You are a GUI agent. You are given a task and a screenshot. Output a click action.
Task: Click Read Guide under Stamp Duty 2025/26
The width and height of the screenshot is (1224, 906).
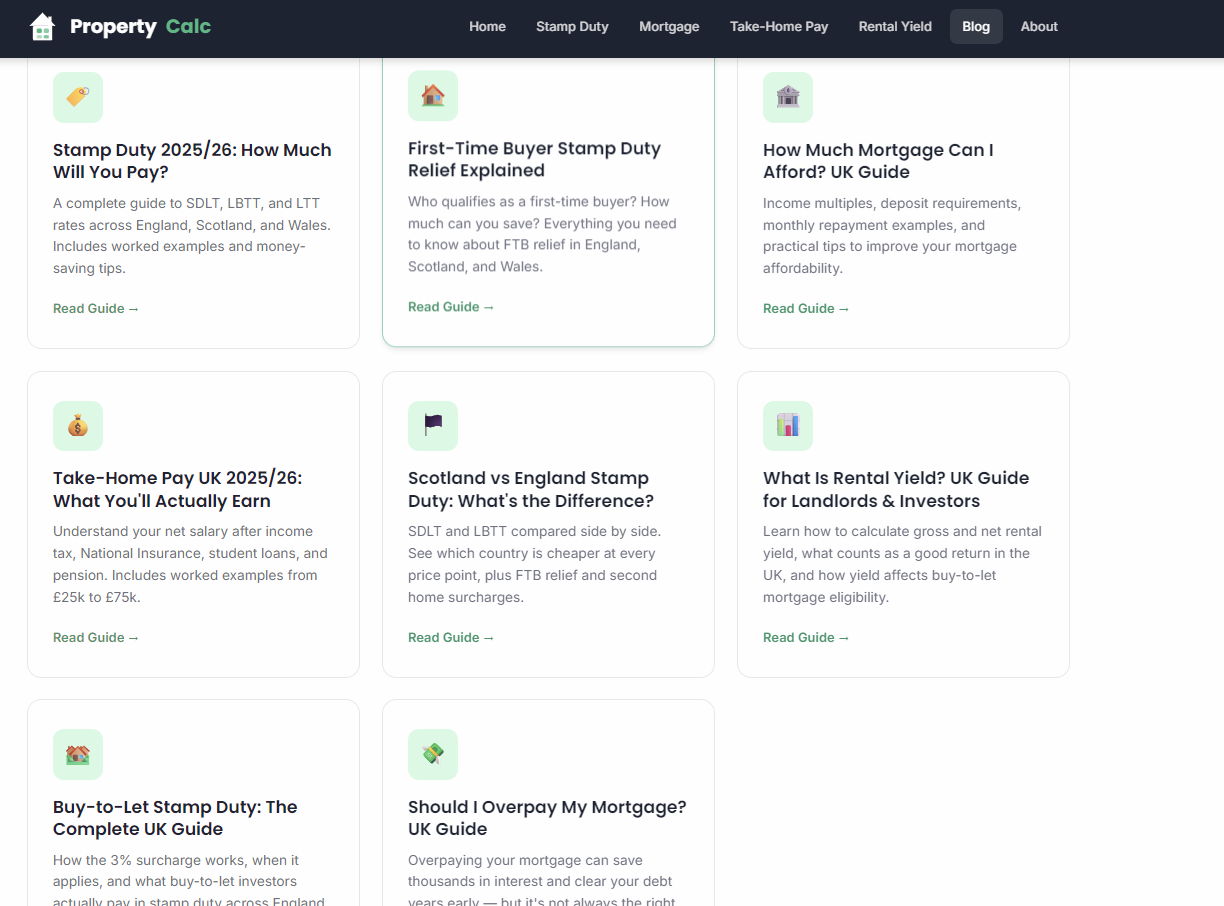96,308
